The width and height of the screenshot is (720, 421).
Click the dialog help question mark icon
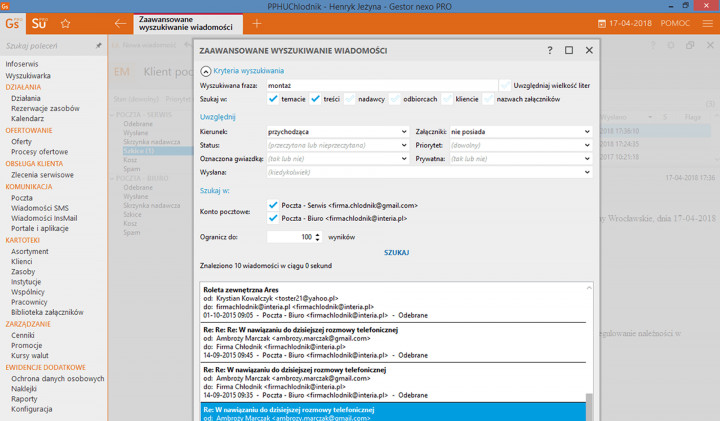click(x=549, y=50)
